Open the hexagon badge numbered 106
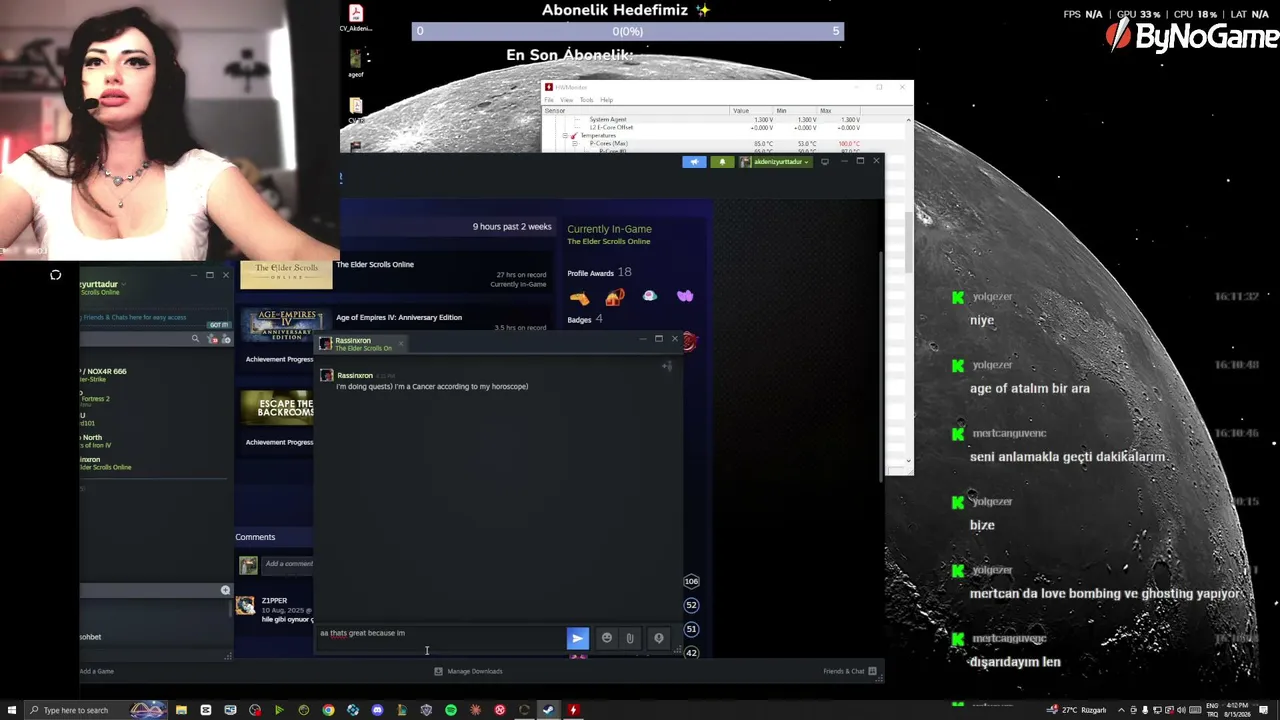This screenshot has height=720, width=1280. pyautogui.click(x=691, y=581)
